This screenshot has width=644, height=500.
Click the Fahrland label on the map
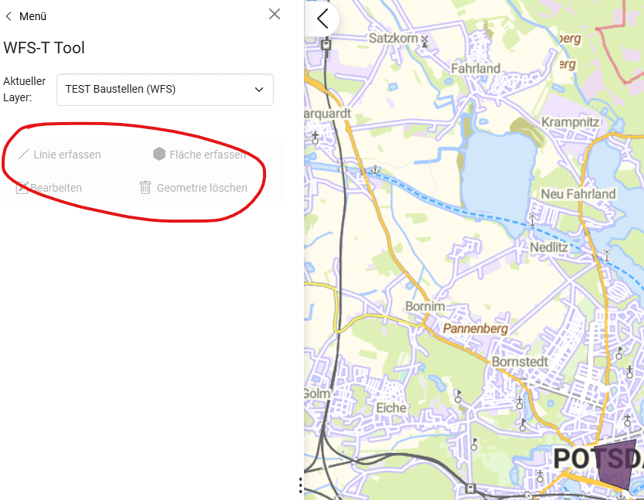[x=475, y=69]
